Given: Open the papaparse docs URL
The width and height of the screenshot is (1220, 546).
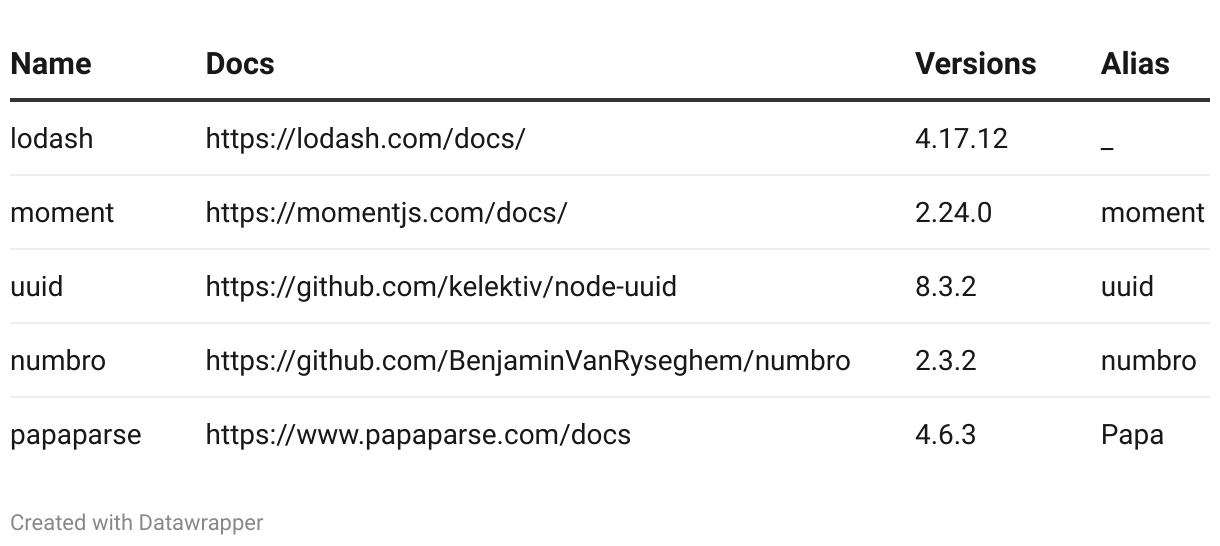Looking at the screenshot, I should (x=418, y=434).
